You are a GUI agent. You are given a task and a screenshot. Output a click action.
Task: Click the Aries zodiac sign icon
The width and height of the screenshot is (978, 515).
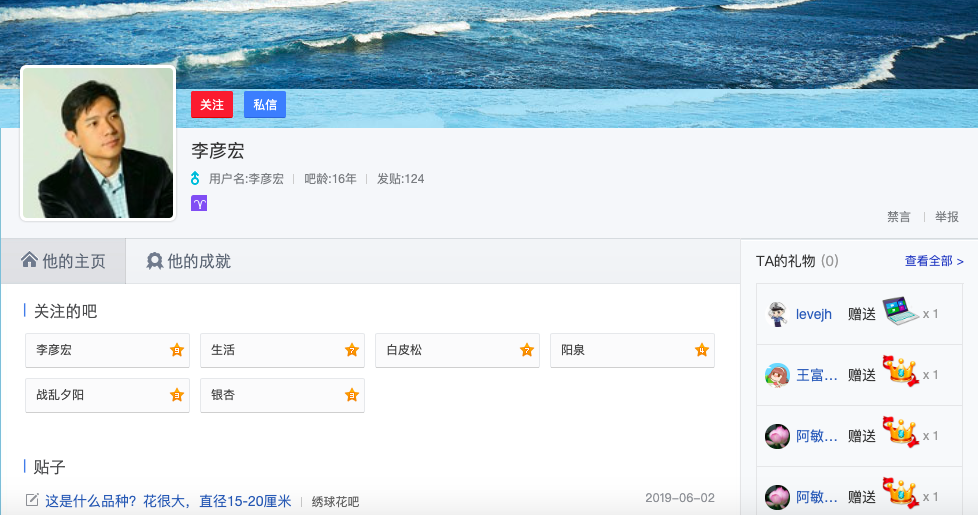click(x=199, y=203)
